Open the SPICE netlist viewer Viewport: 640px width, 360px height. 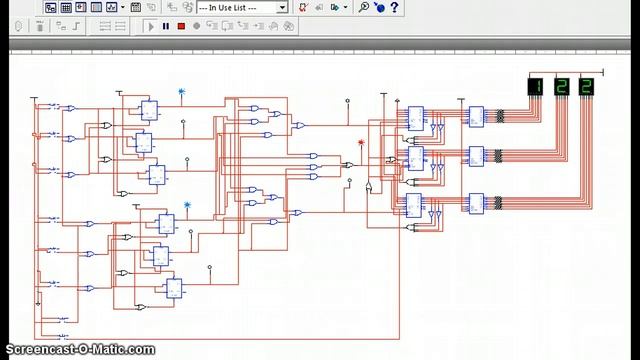(81, 7)
